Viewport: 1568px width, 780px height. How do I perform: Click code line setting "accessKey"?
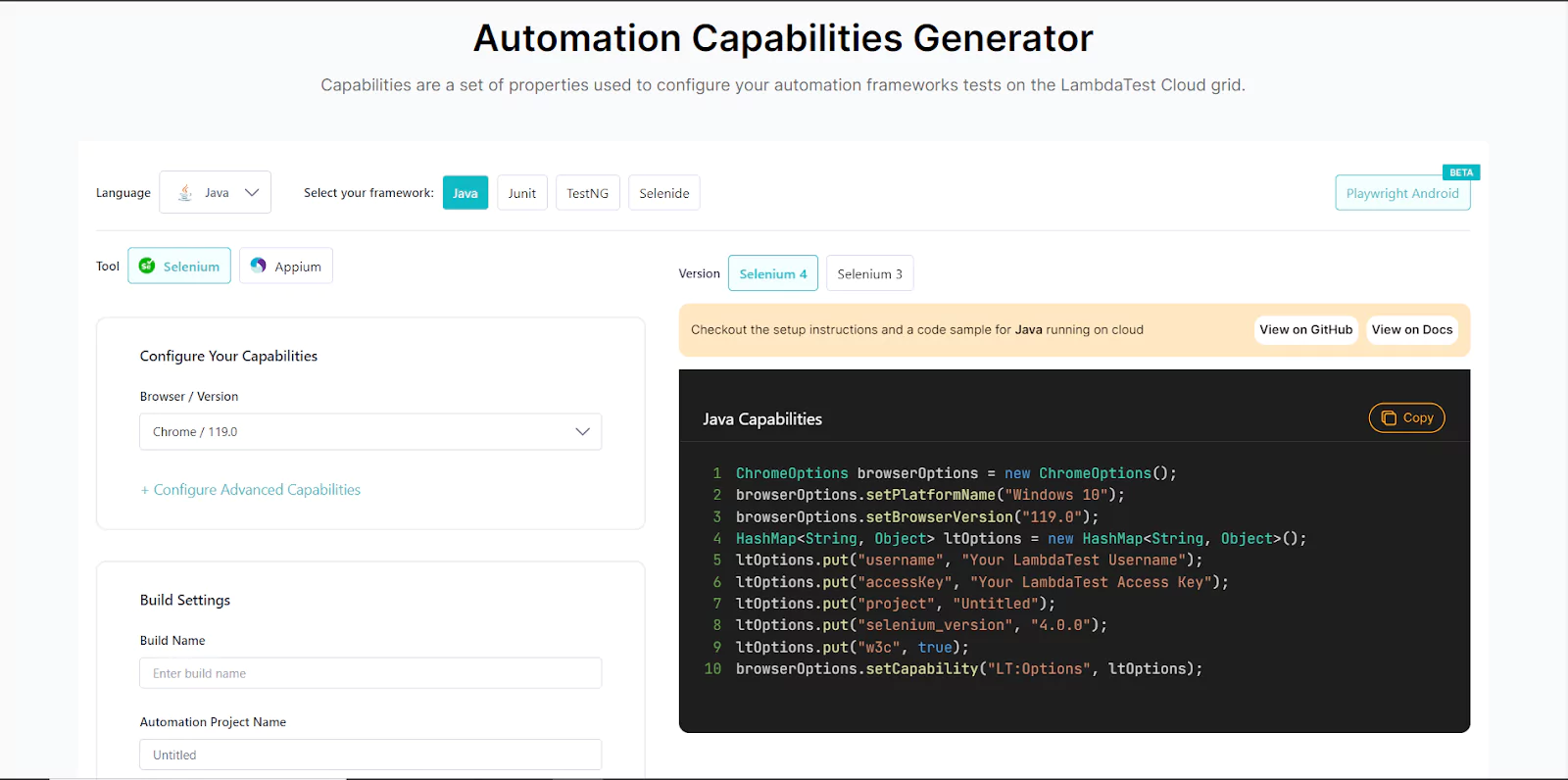pos(982,582)
